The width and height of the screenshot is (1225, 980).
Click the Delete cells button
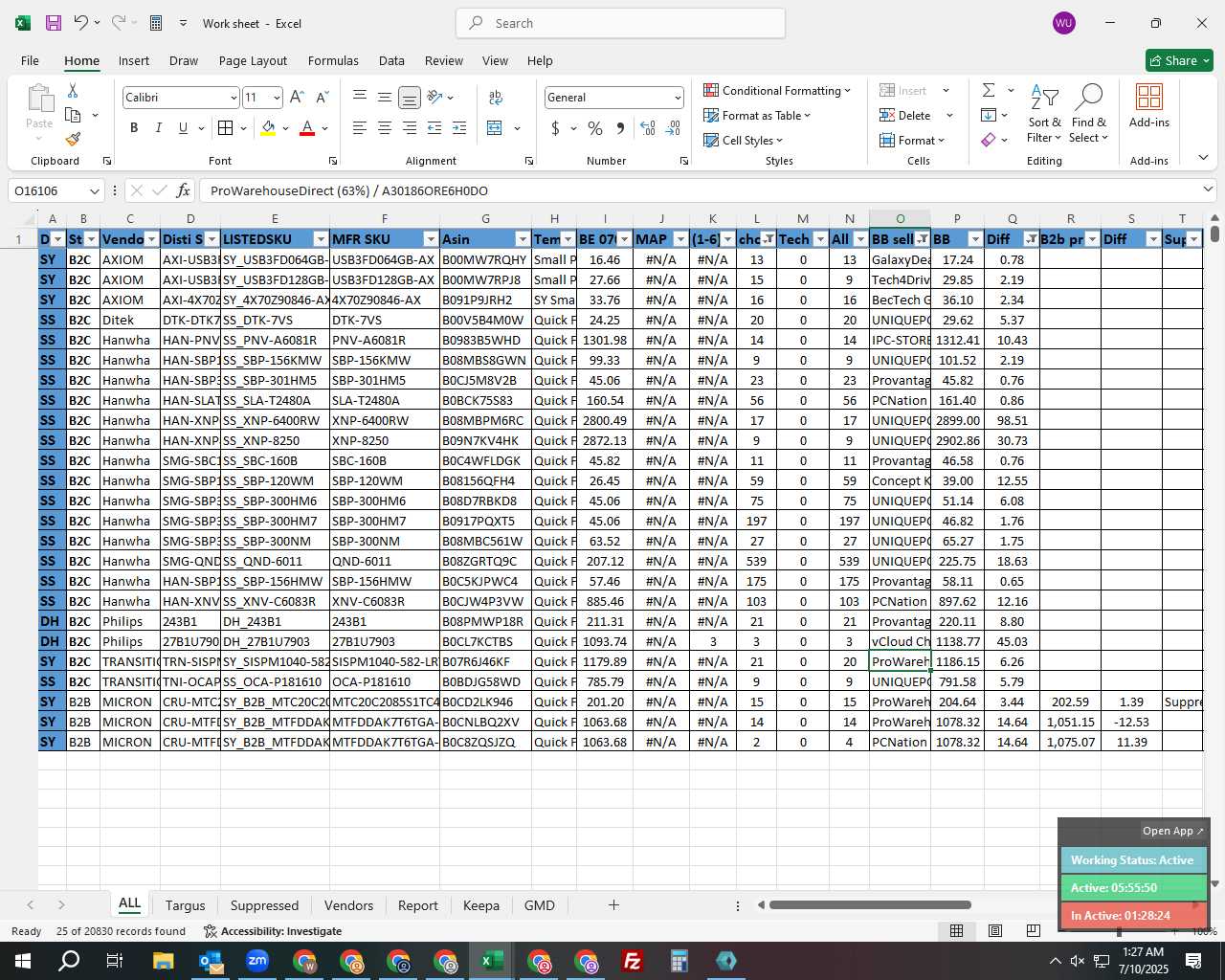click(x=905, y=115)
